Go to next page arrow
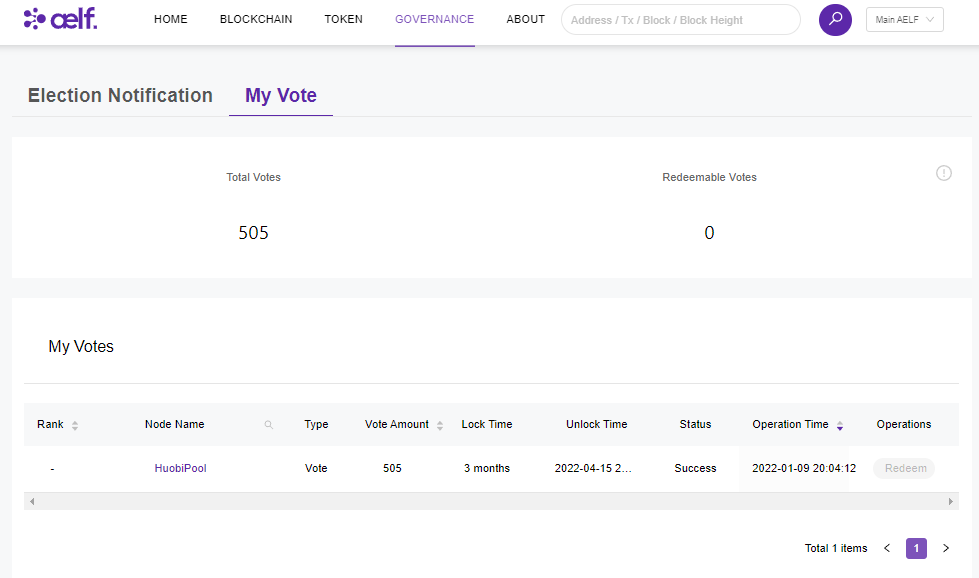The image size is (979, 578). point(946,548)
